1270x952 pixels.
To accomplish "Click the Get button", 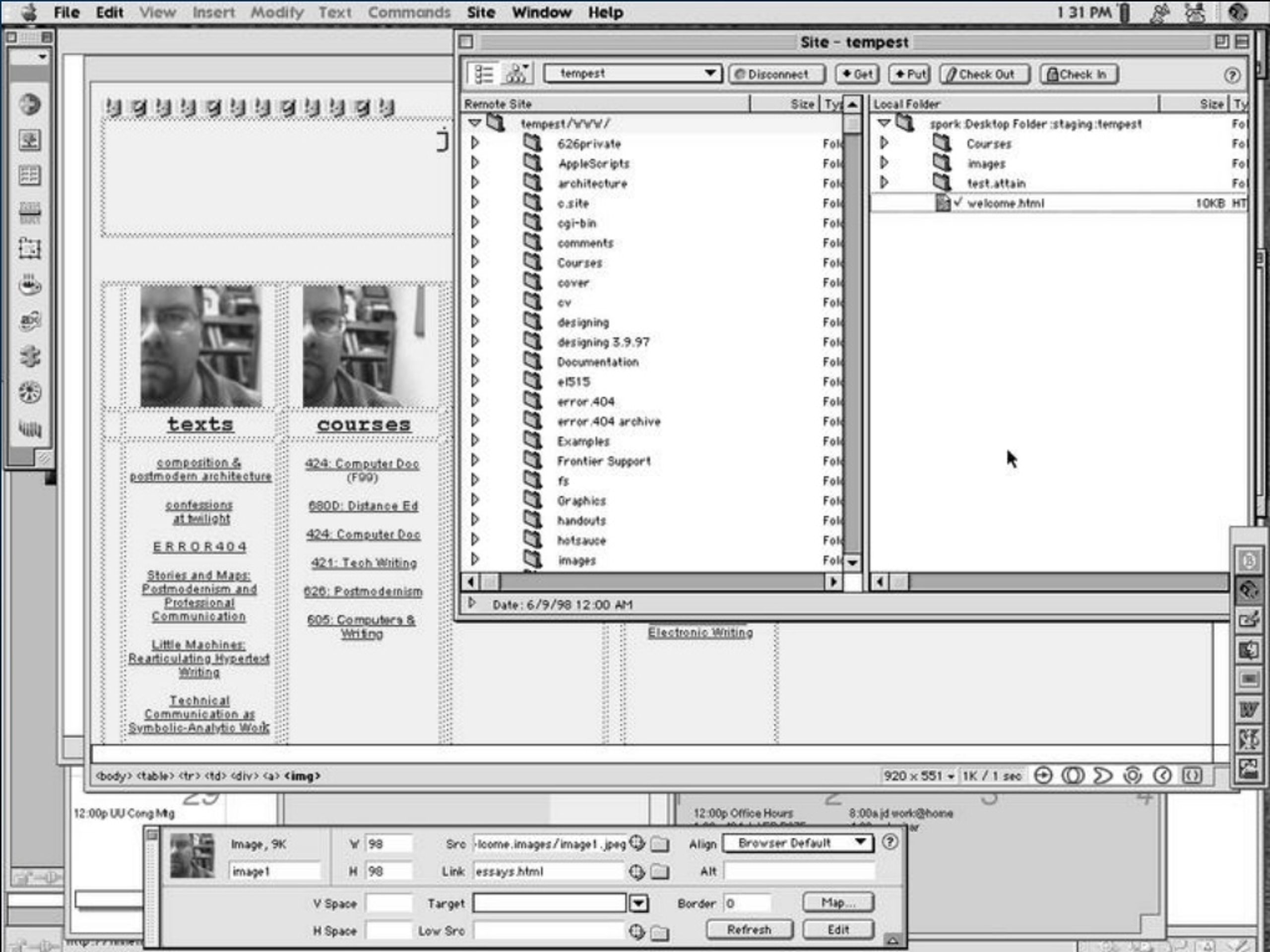I will coord(857,74).
